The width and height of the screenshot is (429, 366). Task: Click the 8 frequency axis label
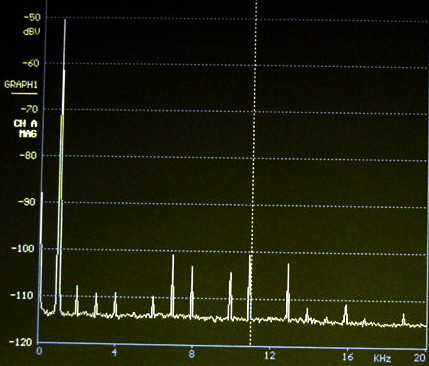(191, 354)
